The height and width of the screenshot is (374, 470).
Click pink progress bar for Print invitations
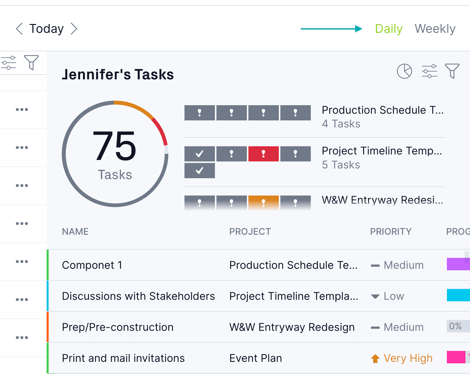click(456, 357)
